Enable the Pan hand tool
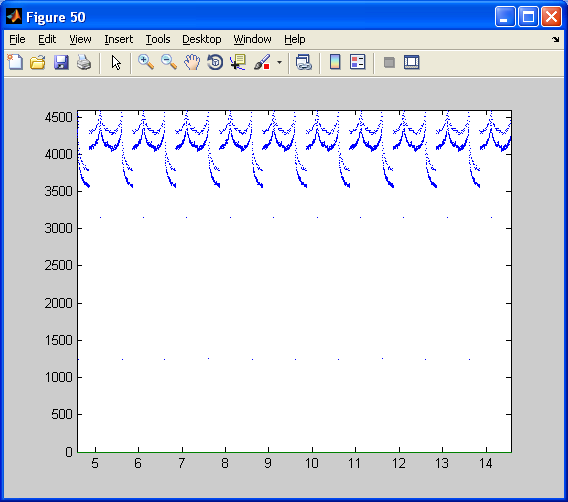568x502 pixels. 192,62
